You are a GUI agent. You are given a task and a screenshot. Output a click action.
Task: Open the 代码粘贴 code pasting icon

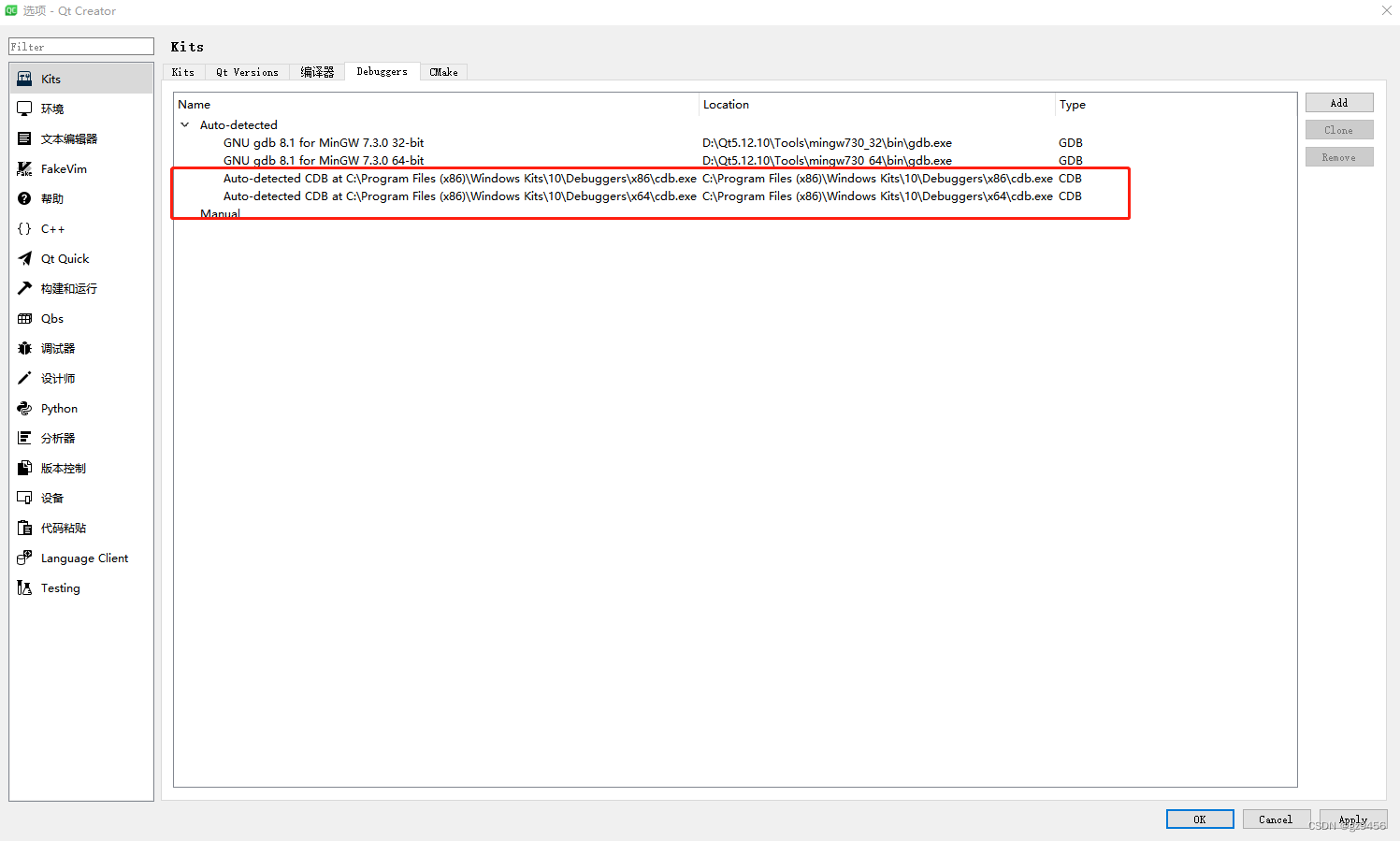coord(24,528)
